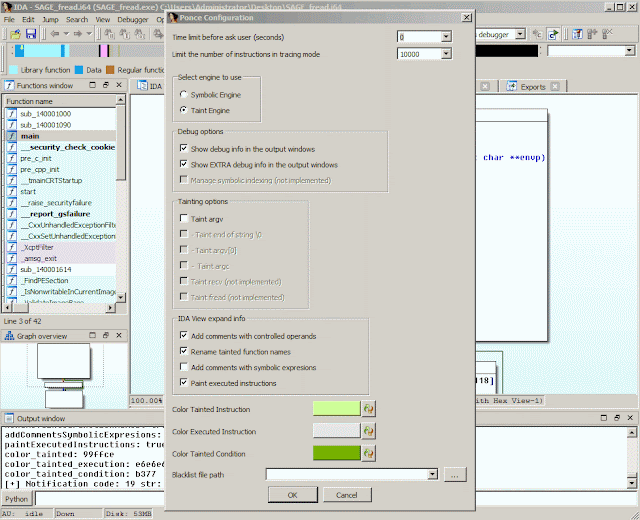The image size is (640, 520).
Task: Click the Color Tainted Instruction light green swatch
Action: 336,409
